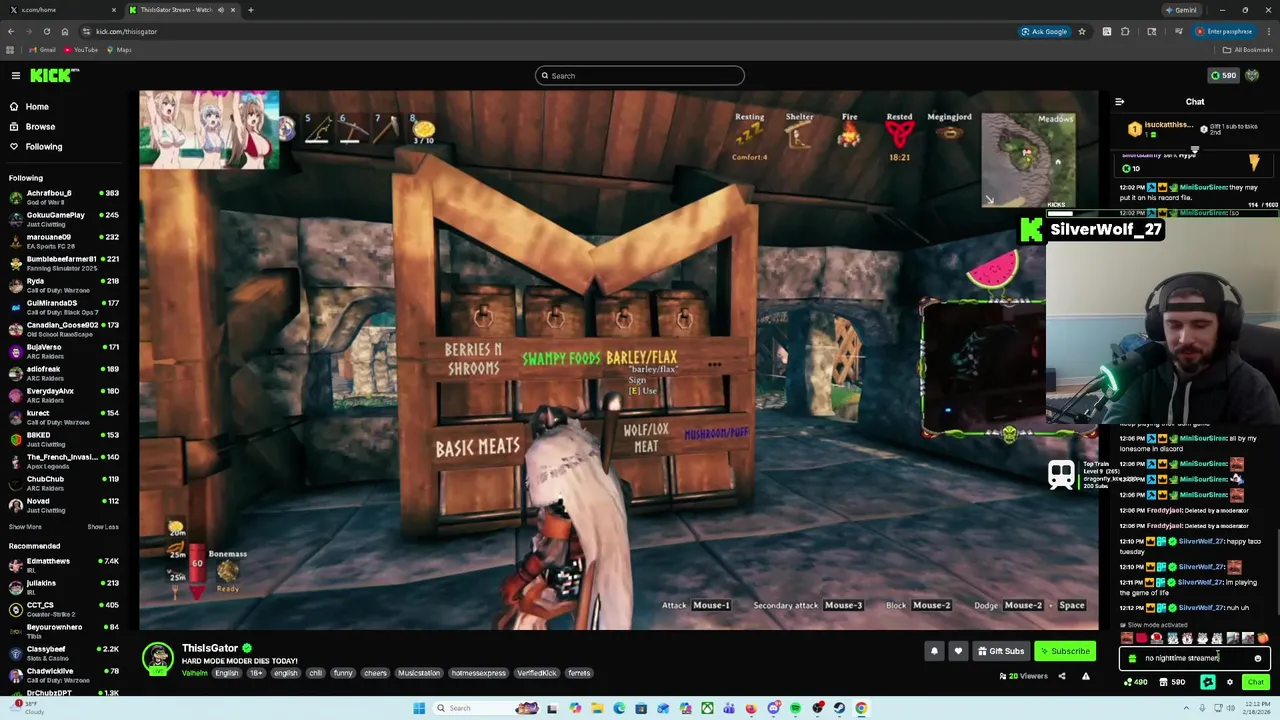
Task: Click the 490 channel points icon
Action: [1136, 682]
